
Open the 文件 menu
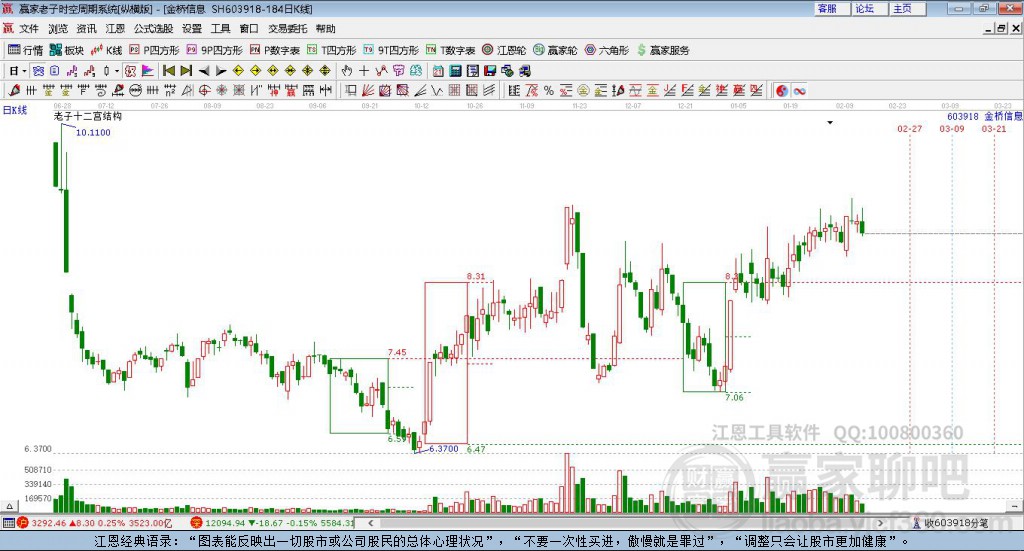pyautogui.click(x=29, y=29)
